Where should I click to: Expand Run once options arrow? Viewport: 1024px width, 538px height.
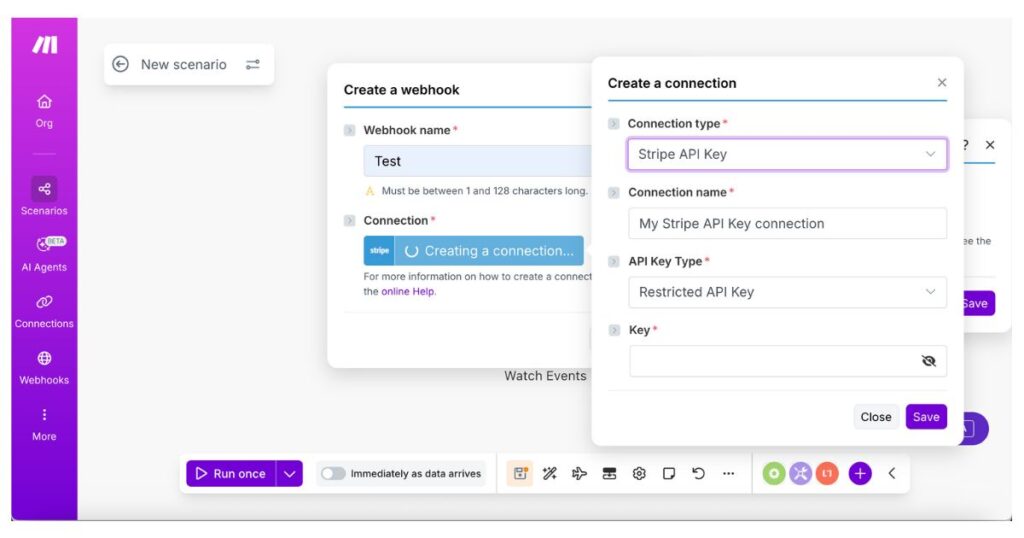[x=289, y=473]
